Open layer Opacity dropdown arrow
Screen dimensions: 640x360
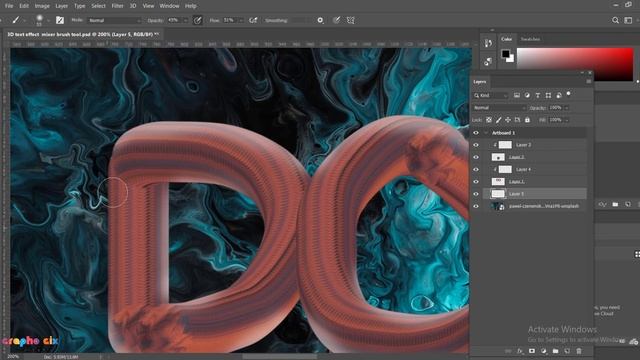coord(567,107)
